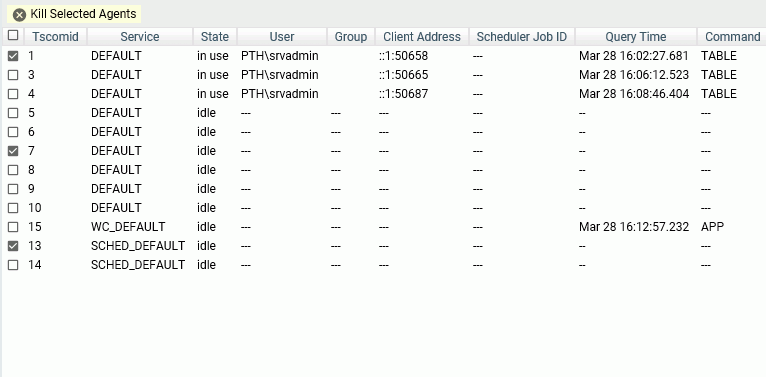The image size is (766, 377).
Task: Sort by the Query Time column header
Action: tap(636, 37)
